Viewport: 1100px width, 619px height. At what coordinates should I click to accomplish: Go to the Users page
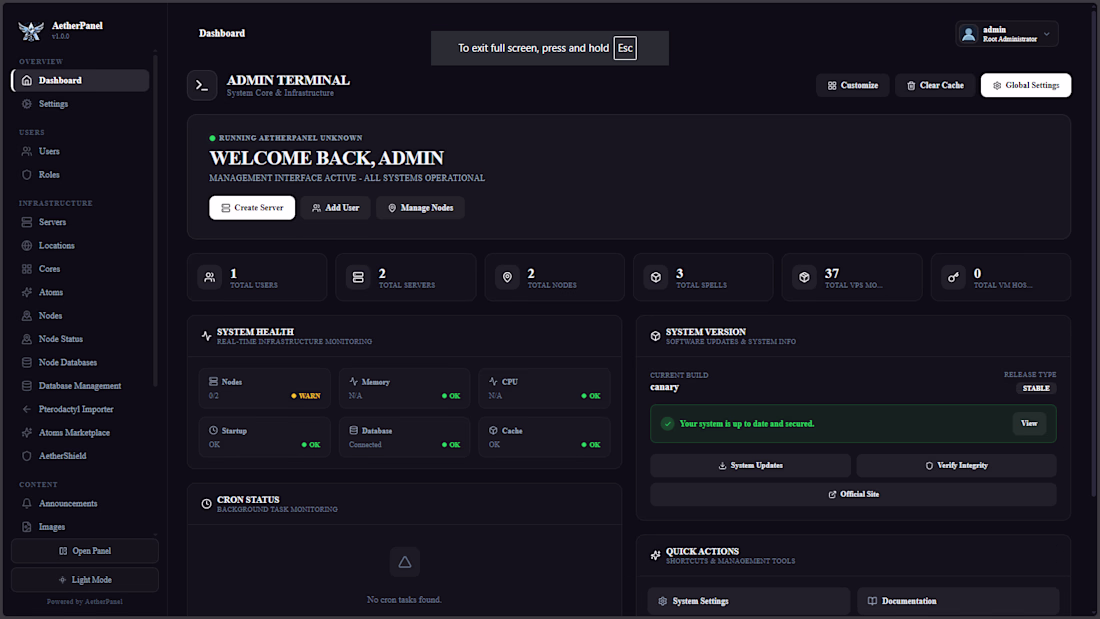(80, 151)
